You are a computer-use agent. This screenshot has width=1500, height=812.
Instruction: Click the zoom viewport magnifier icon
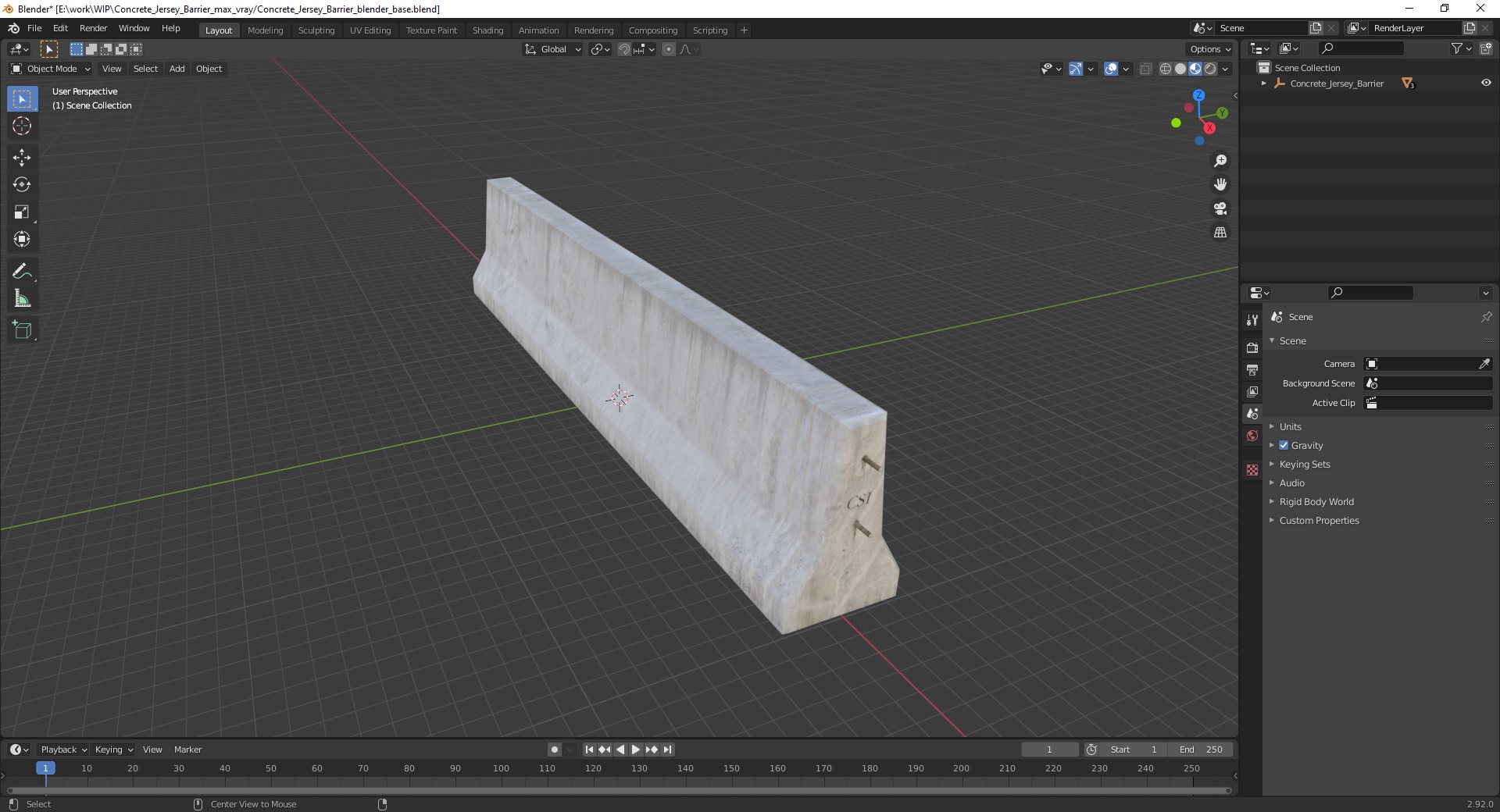1220,161
